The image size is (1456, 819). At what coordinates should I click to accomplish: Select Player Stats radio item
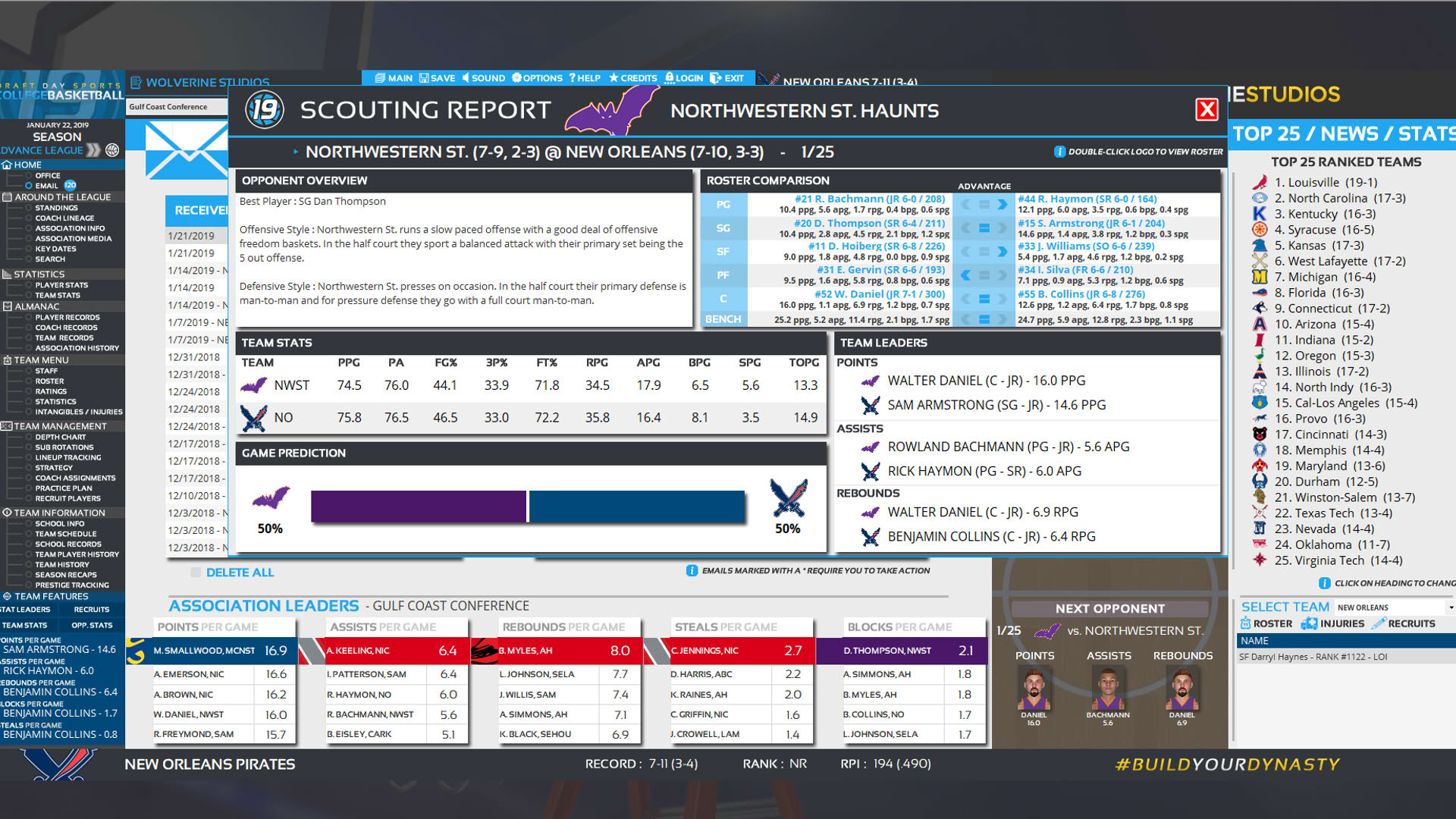coord(29,285)
